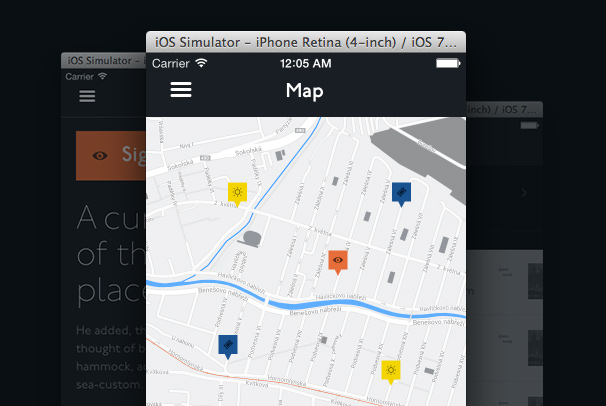
Task: Select the blue ticket marker near Zálešná IV
Action: pyautogui.click(x=401, y=191)
